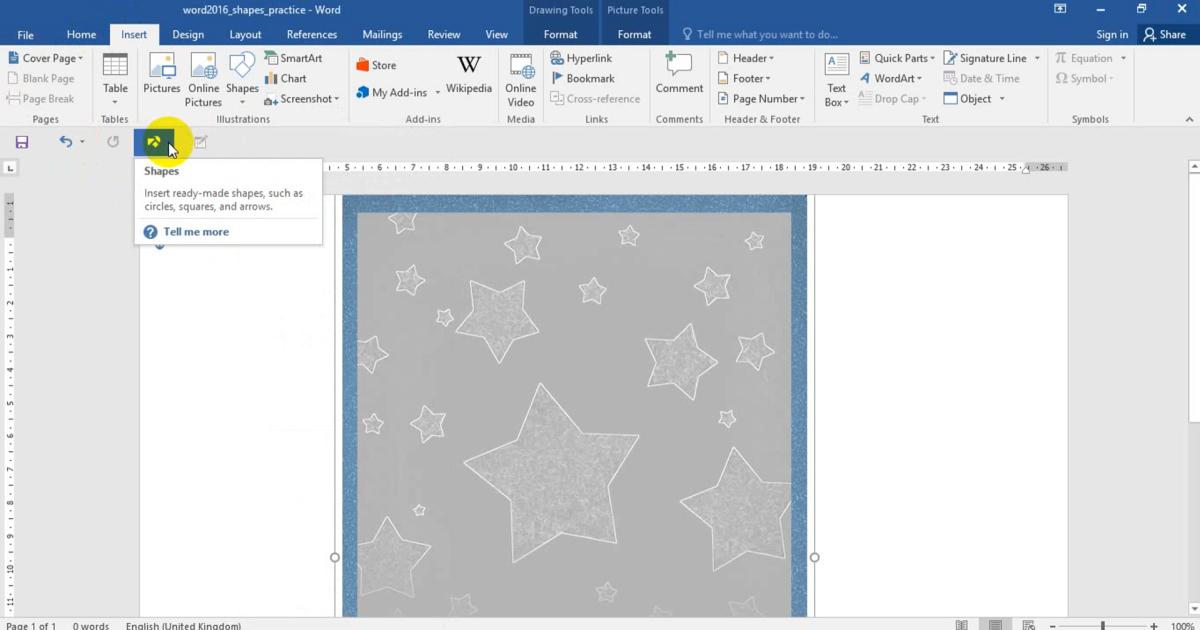Open the Page Number dropdown

point(762,99)
